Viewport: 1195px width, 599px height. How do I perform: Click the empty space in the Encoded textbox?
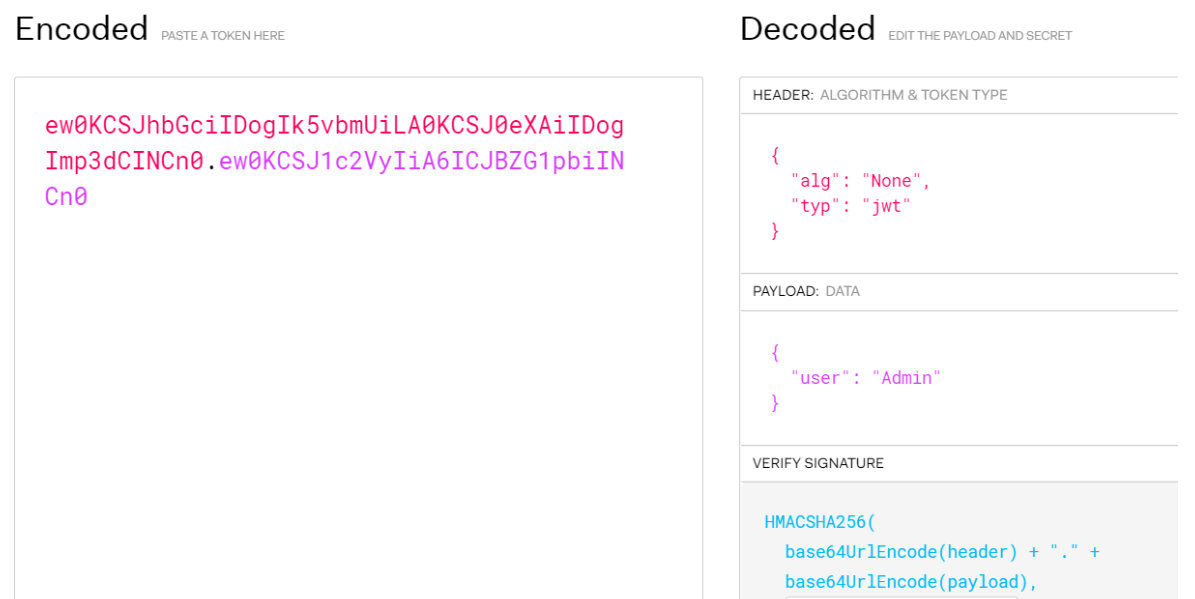click(358, 400)
